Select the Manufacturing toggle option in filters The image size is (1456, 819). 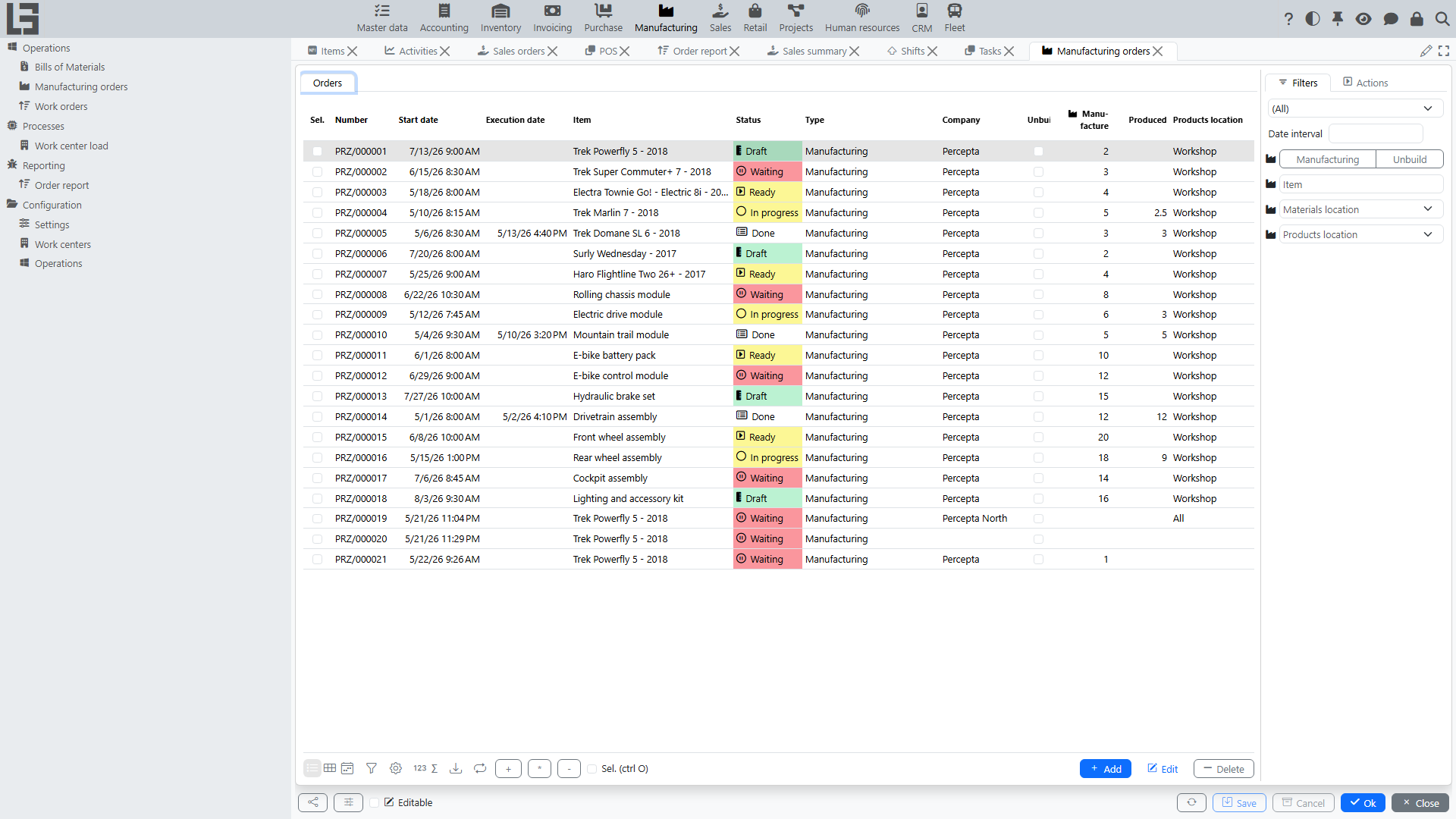point(1327,159)
